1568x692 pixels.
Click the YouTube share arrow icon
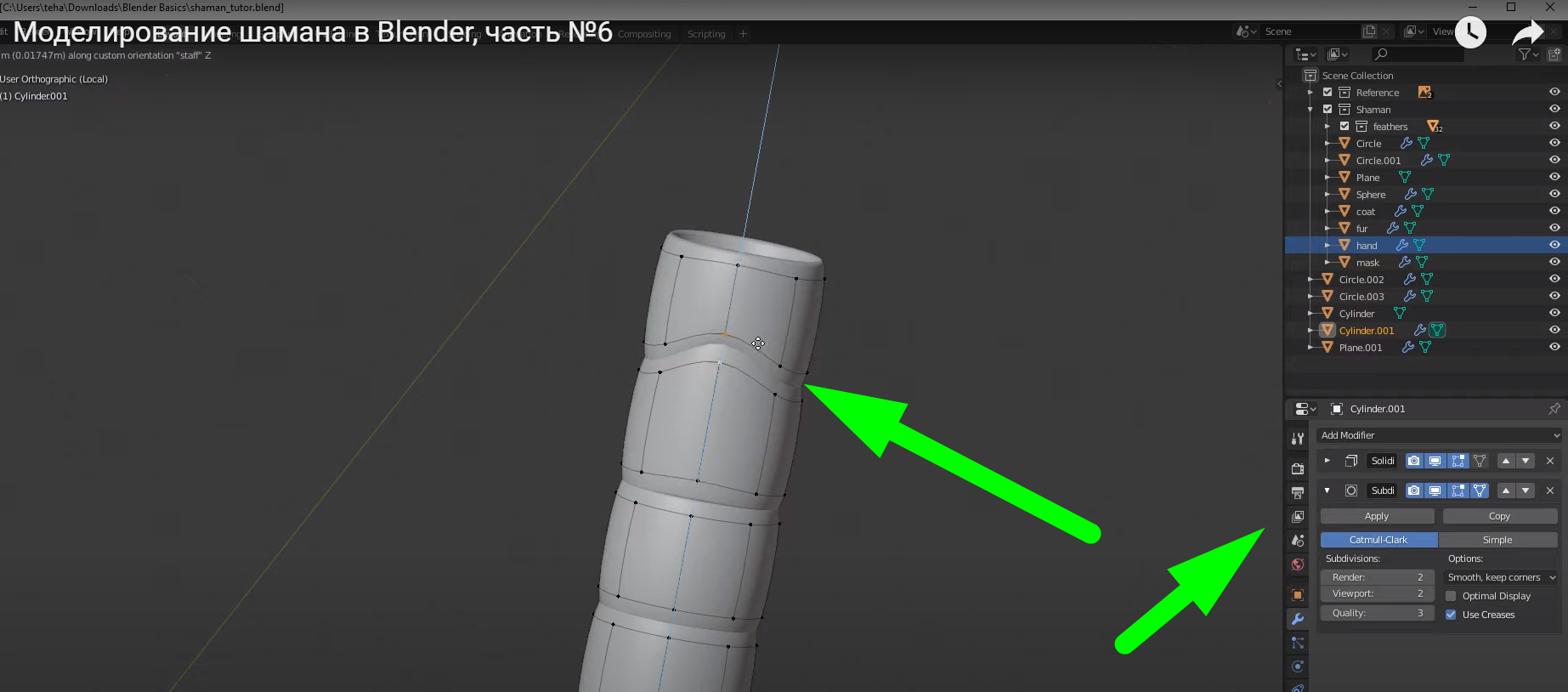(x=1528, y=33)
